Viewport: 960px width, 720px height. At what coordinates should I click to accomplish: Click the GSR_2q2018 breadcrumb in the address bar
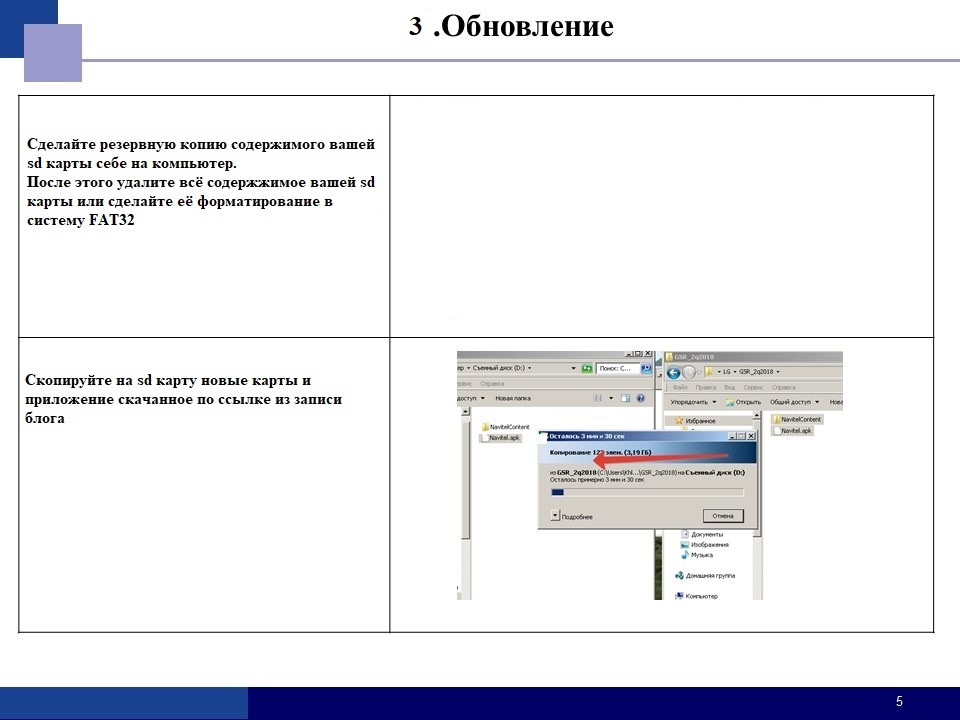click(756, 372)
